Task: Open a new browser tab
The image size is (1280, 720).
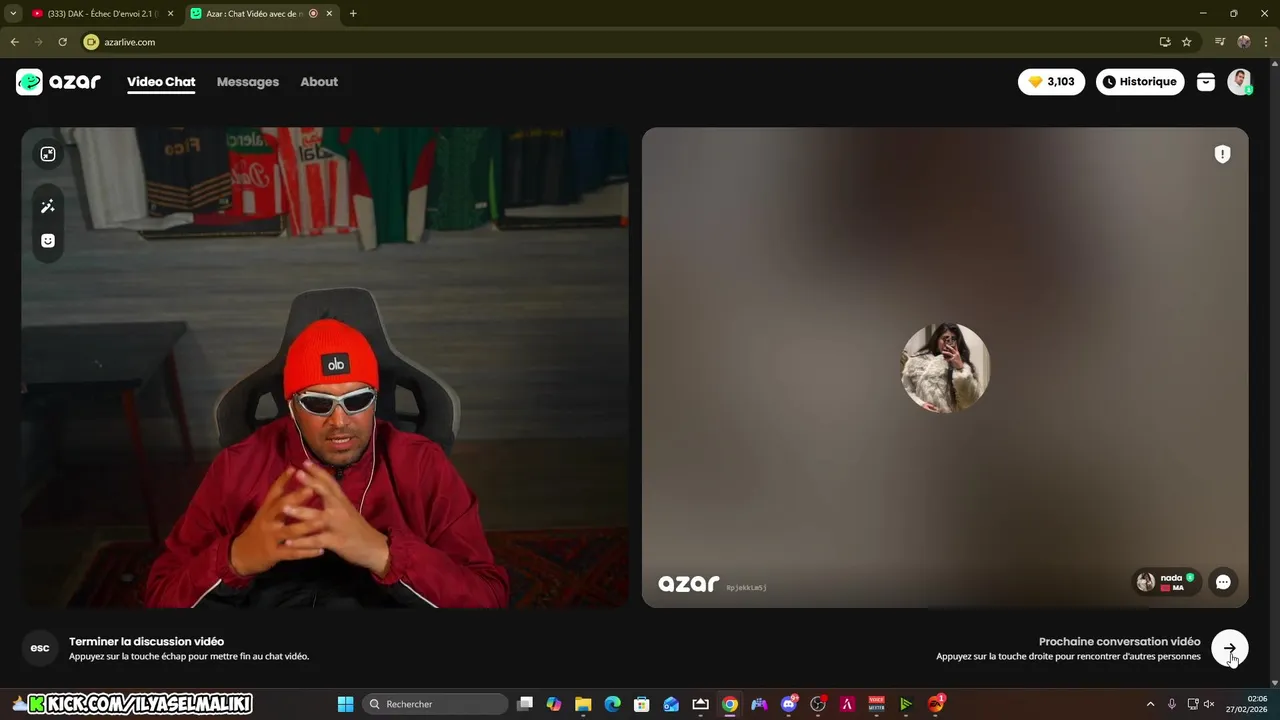Action: (353, 14)
